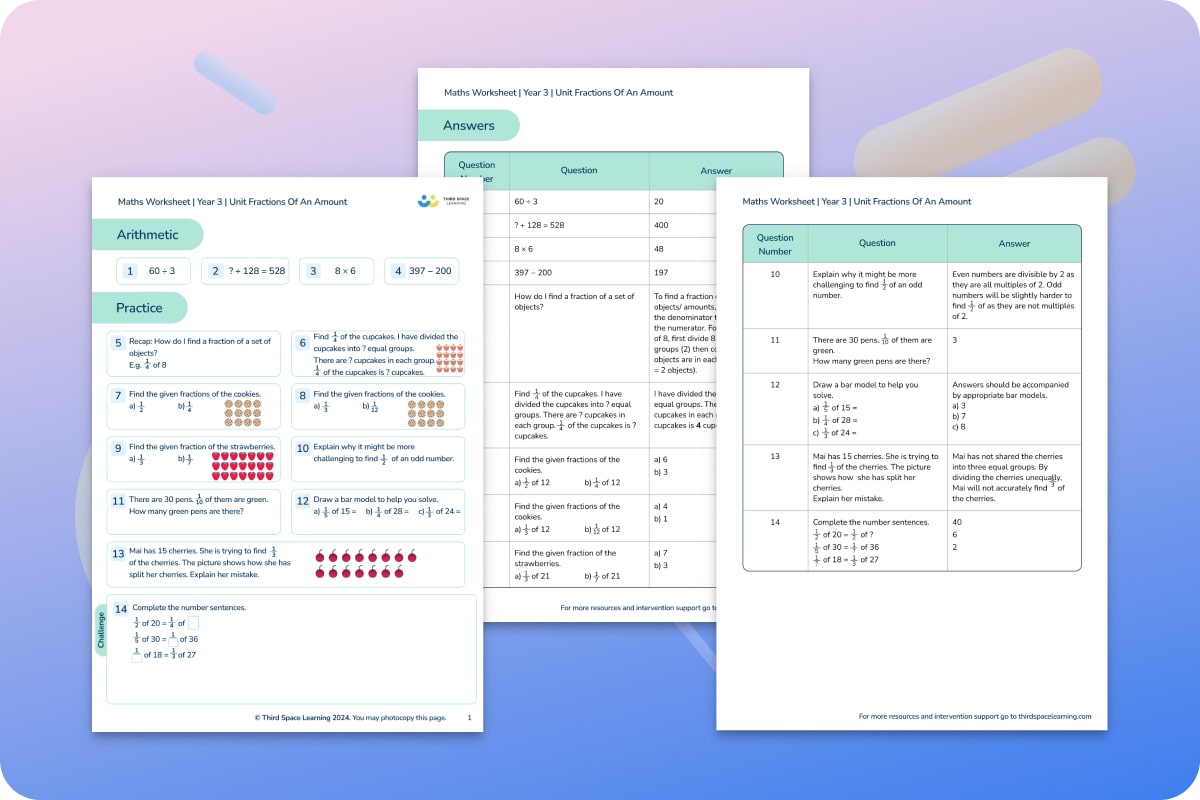Click 'Question Number' header on the right page
1200x800 pixels.
(x=775, y=244)
